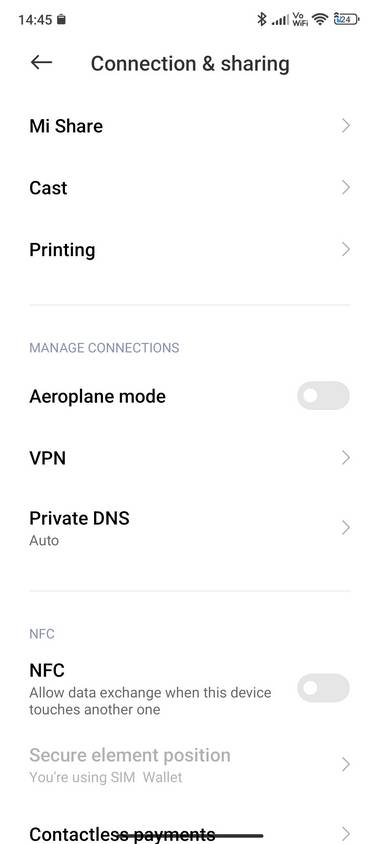
Task: Open the VPN chevron arrow
Action: (346, 458)
